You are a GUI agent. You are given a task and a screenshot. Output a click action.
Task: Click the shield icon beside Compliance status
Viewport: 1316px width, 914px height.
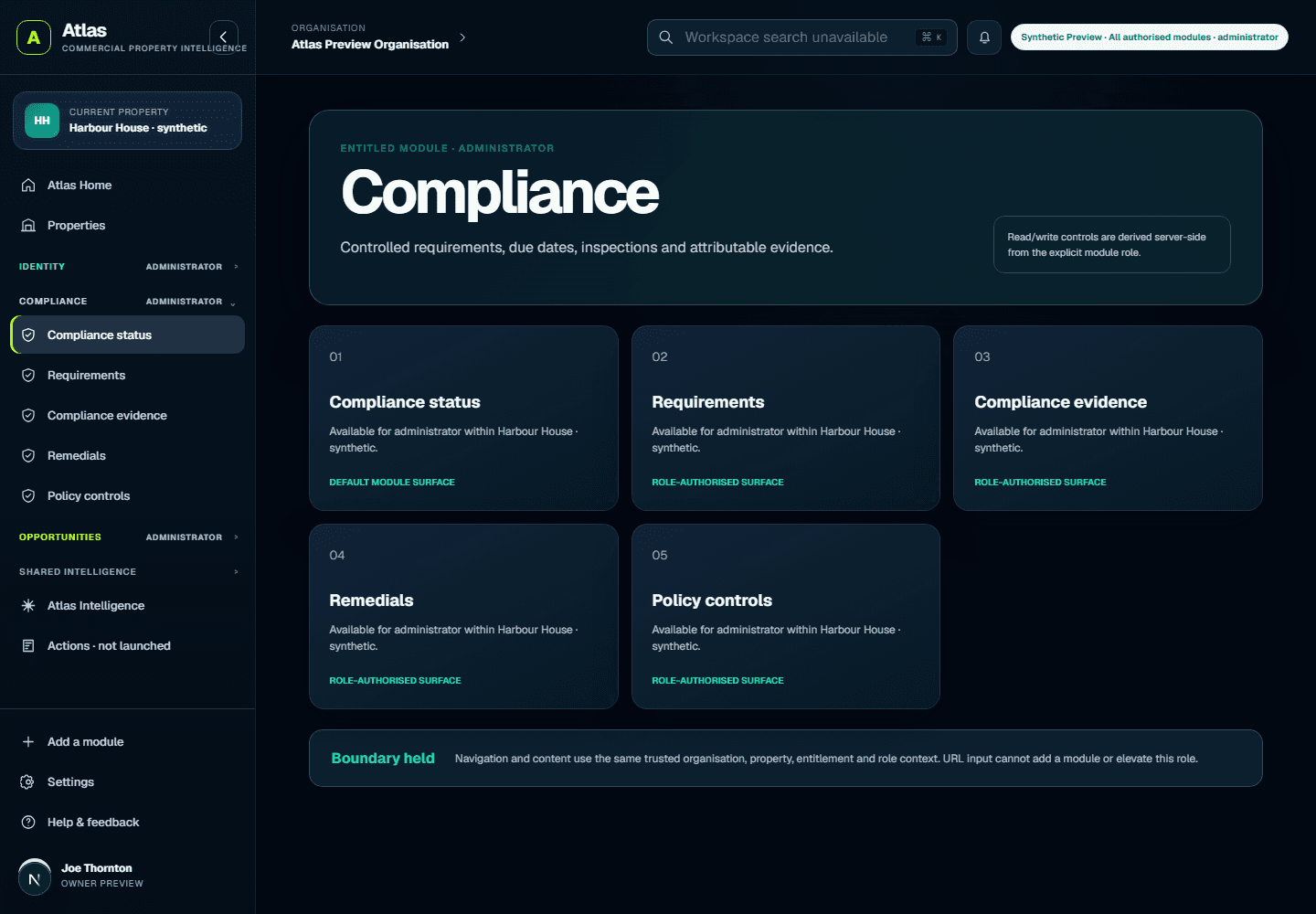(x=28, y=335)
